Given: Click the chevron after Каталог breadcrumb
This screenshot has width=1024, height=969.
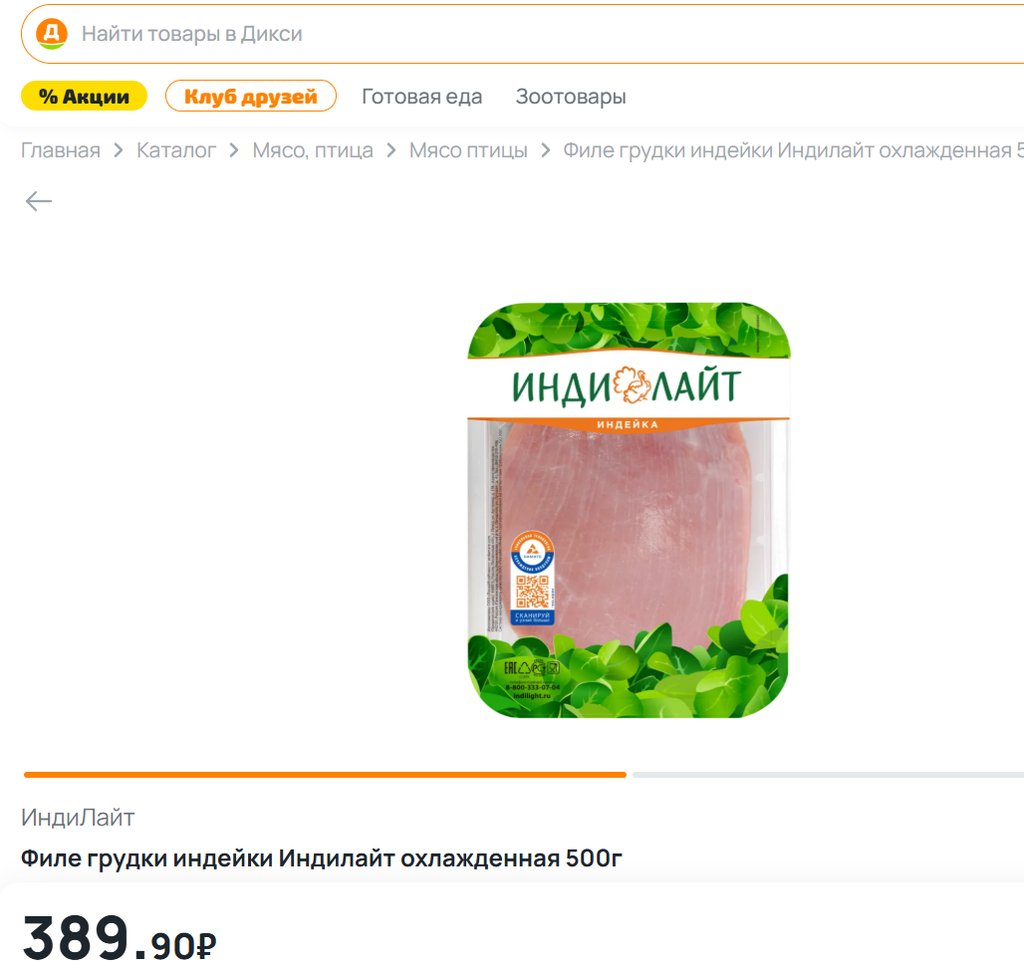Looking at the screenshot, I should tap(234, 151).
